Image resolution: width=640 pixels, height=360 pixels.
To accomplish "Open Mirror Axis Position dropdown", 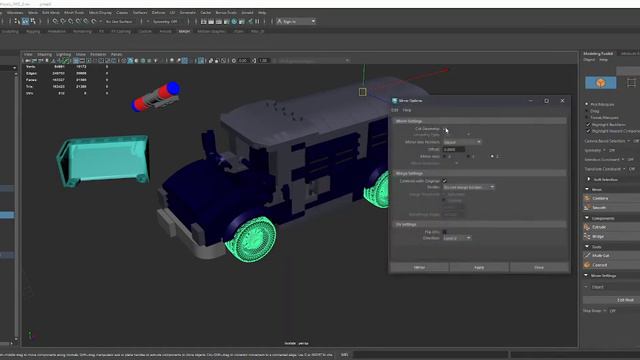I will click(462, 142).
